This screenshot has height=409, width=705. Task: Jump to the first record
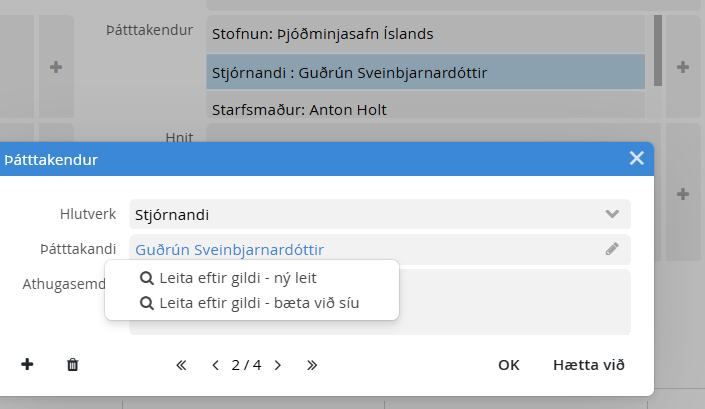coord(181,365)
